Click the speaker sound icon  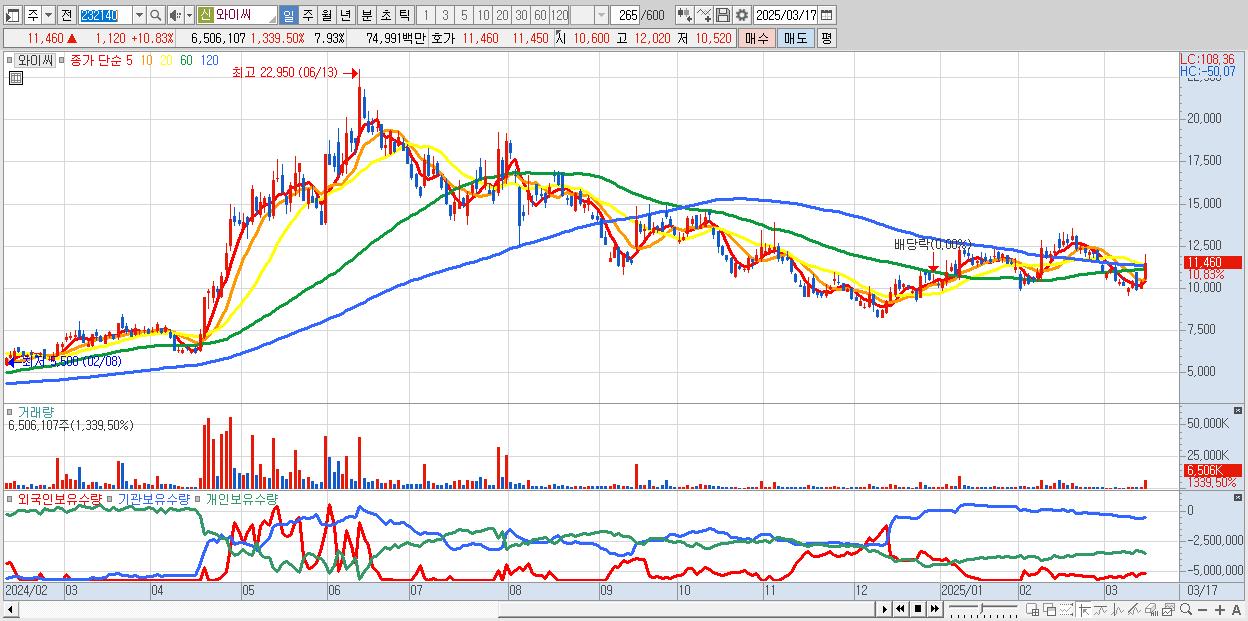175,15
